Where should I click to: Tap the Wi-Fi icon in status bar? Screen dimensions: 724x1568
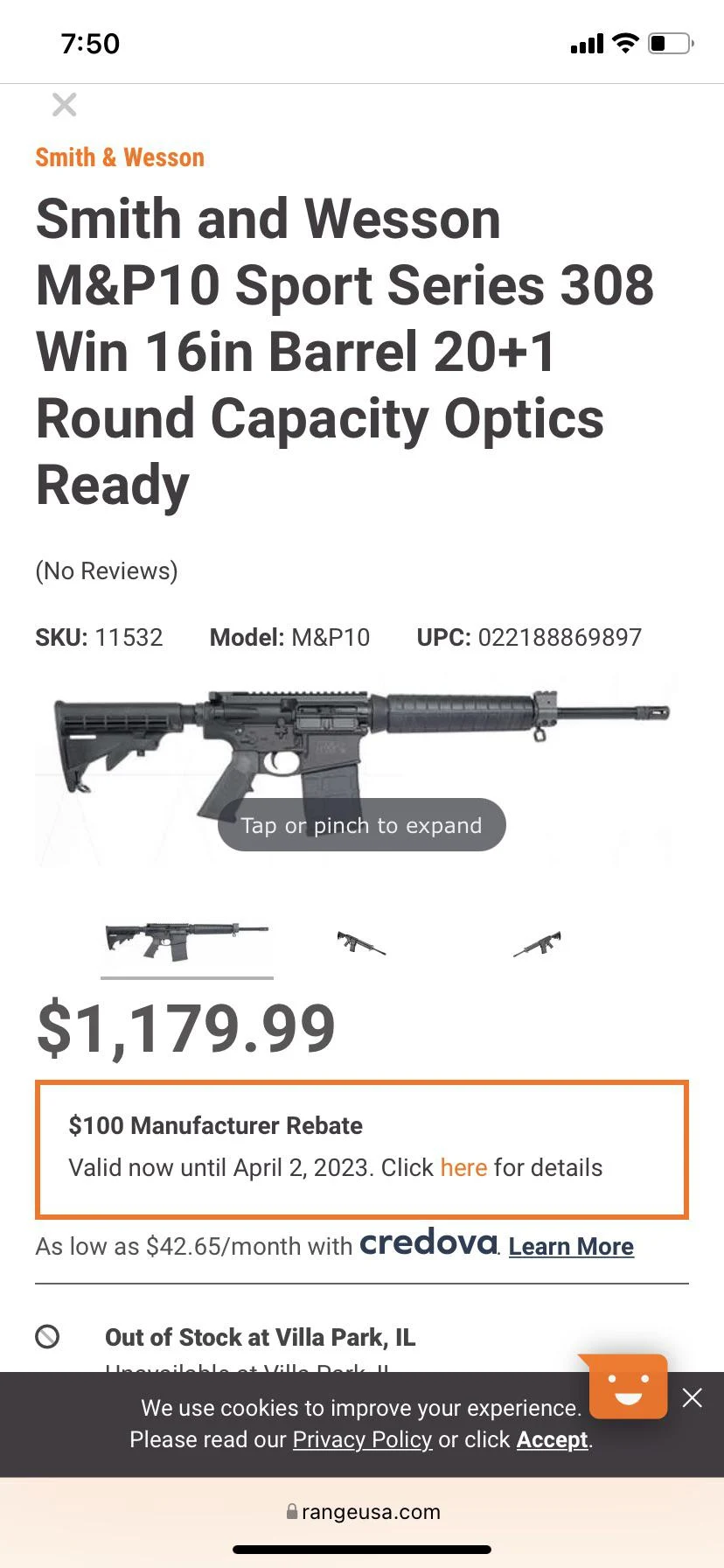coord(625,42)
